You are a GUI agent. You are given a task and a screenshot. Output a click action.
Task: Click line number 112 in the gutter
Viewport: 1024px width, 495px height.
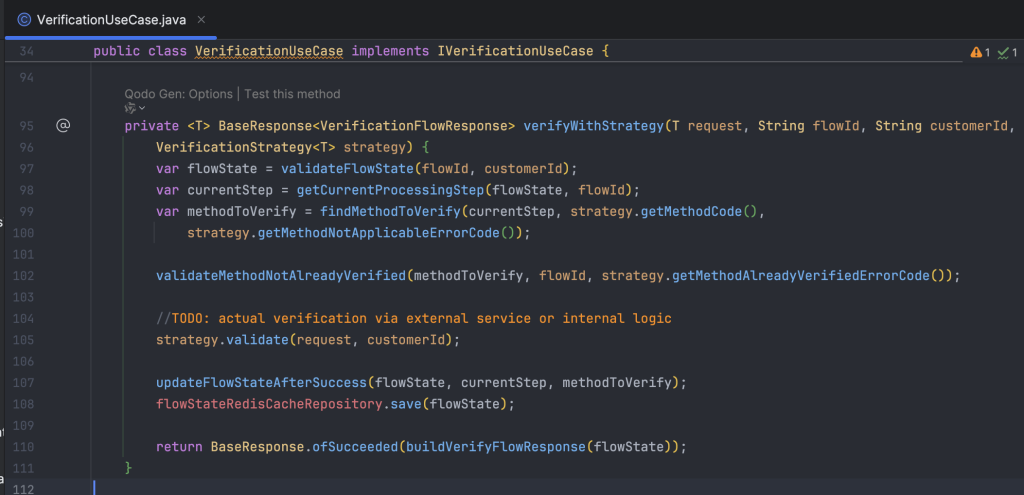[x=23, y=489]
